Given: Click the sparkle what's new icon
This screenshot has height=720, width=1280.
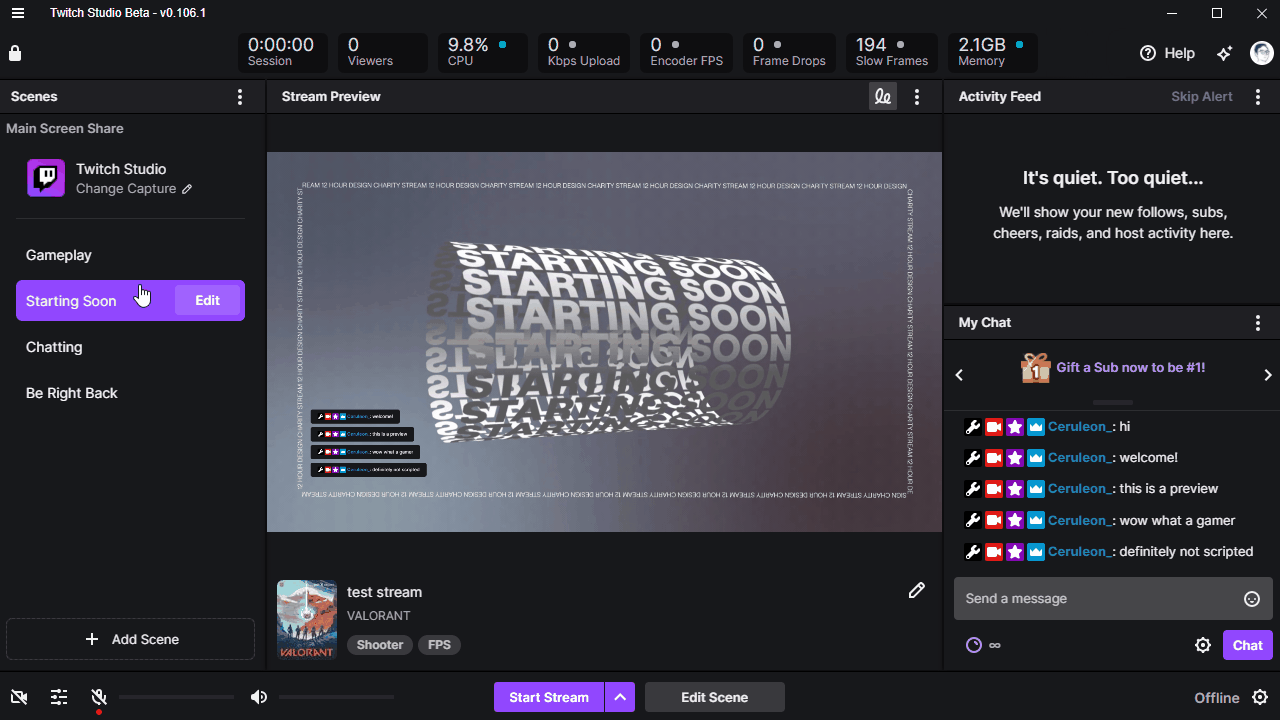Looking at the screenshot, I should (1224, 53).
